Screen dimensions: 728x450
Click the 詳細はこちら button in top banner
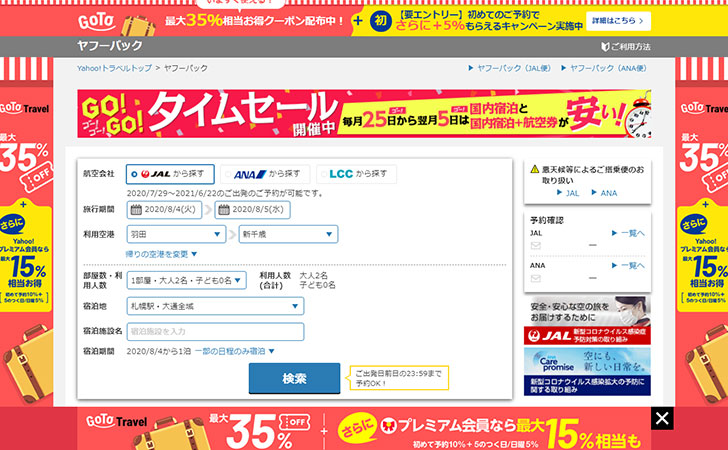pos(618,21)
